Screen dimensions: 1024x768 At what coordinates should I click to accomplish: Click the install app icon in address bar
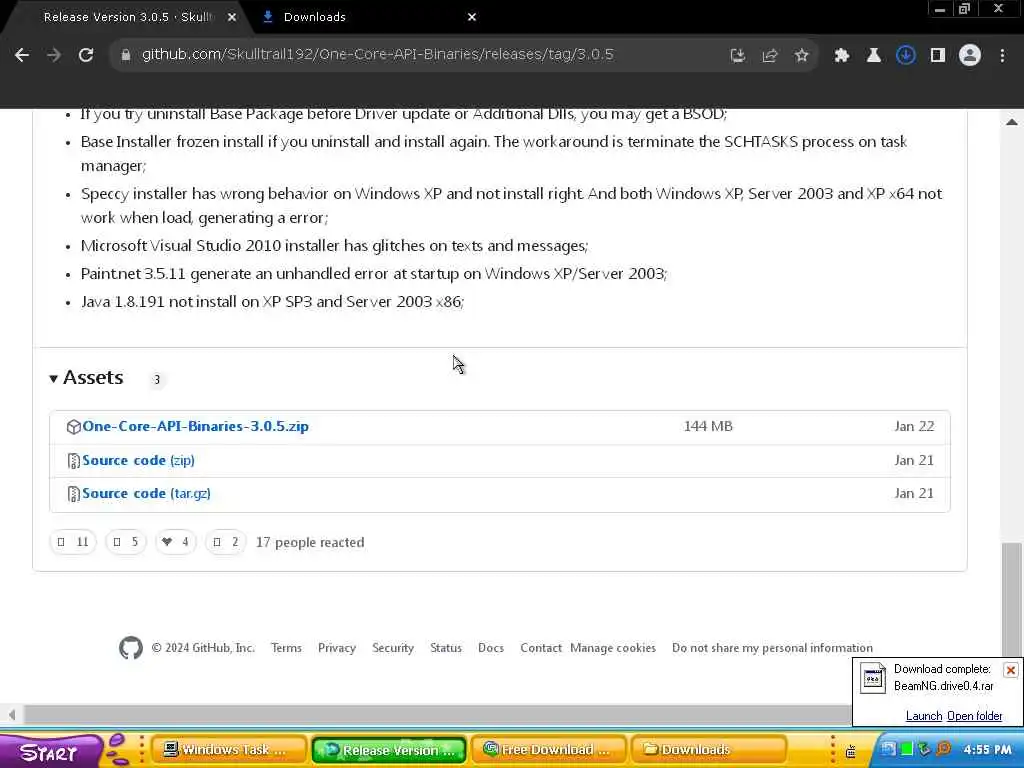[x=737, y=56]
